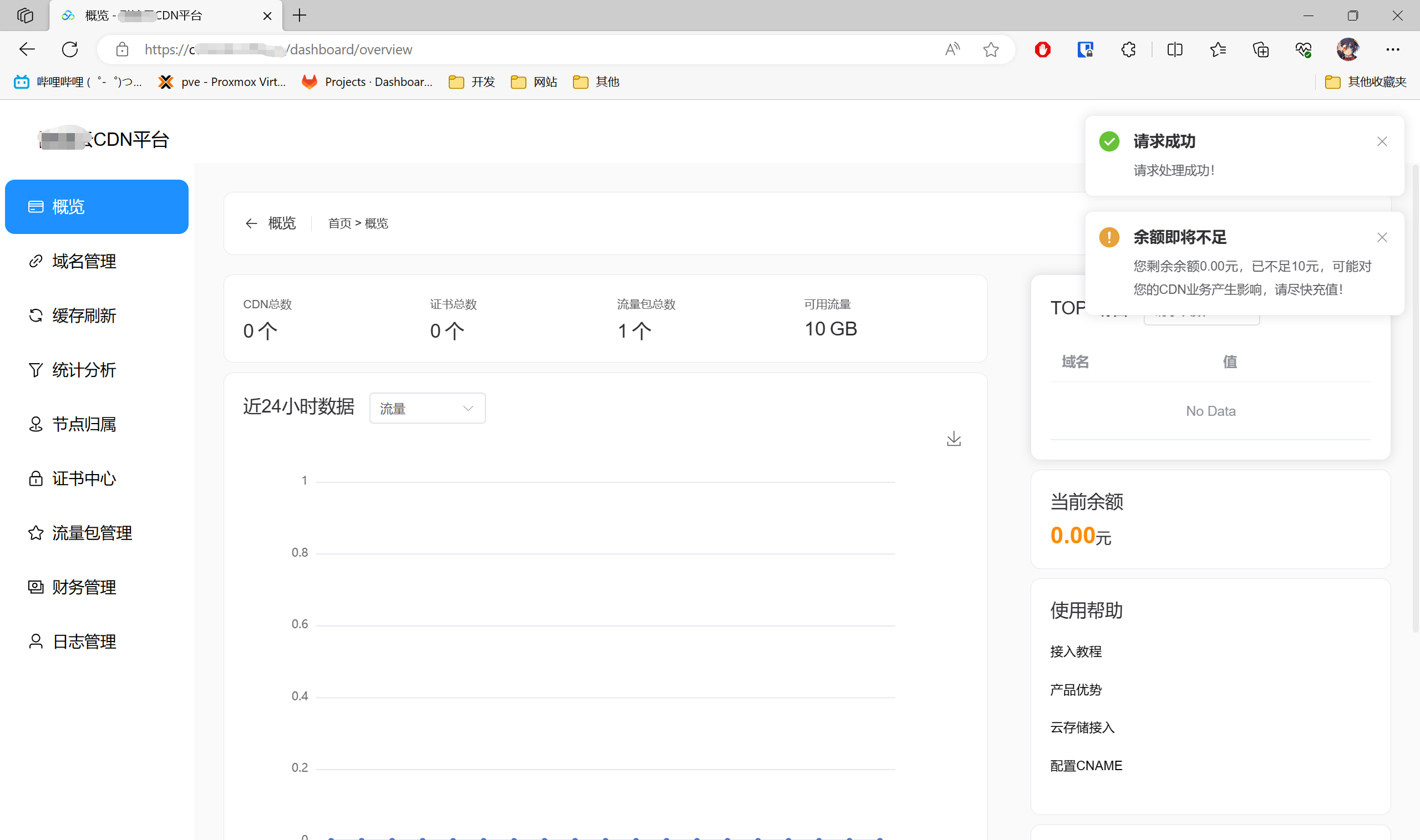Screen dimensions: 1420x840
Task: Open the 哔哩哔哩 bookmark
Action: pyautogui.click(x=78, y=82)
